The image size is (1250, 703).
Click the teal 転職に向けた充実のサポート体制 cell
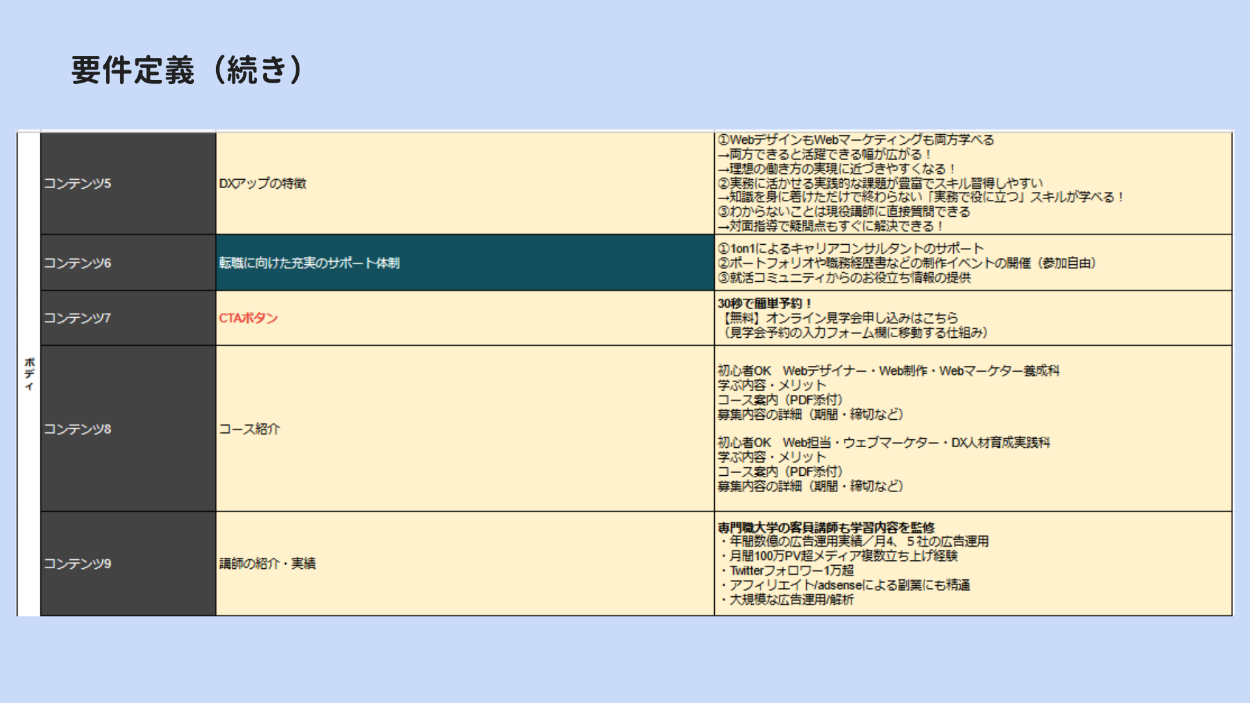[464, 263]
